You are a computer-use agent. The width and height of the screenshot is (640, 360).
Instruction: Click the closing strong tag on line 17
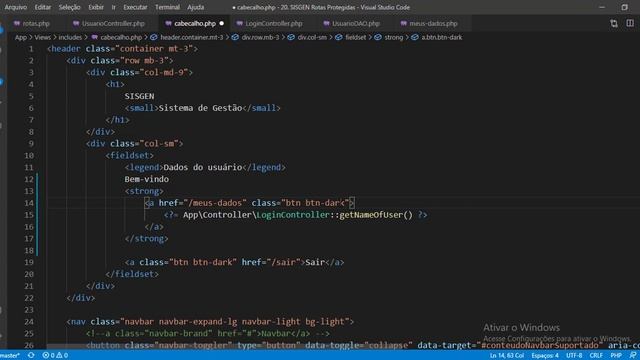[147, 238]
